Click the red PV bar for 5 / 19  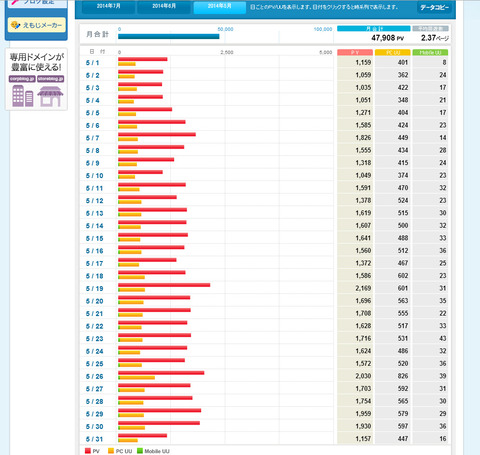click(164, 285)
